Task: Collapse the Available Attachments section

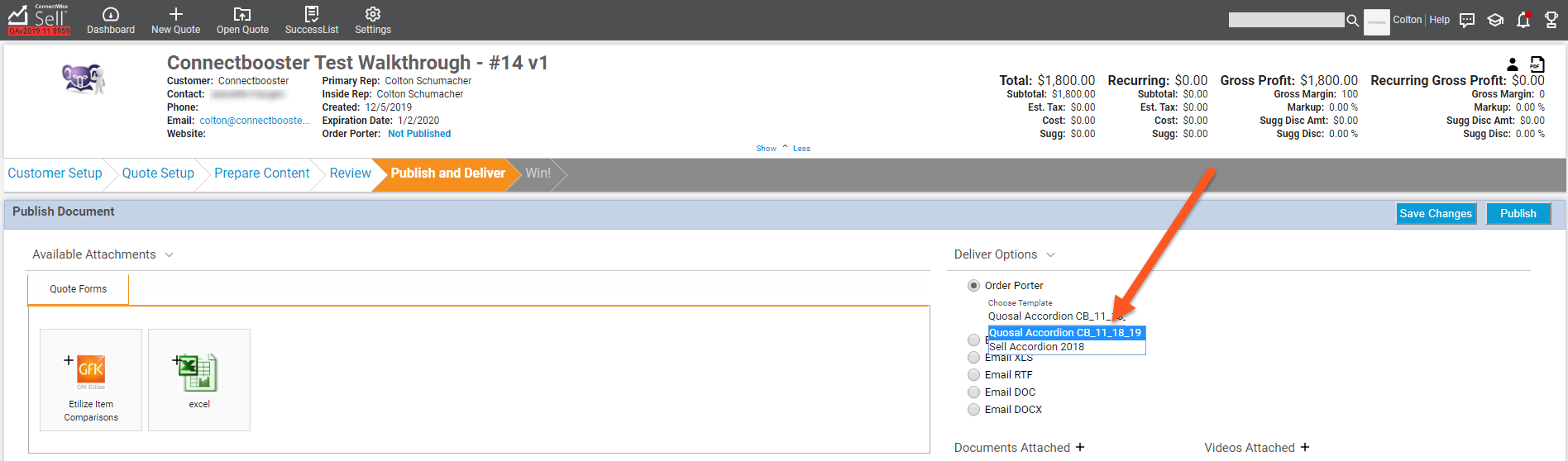Action: coord(169,255)
